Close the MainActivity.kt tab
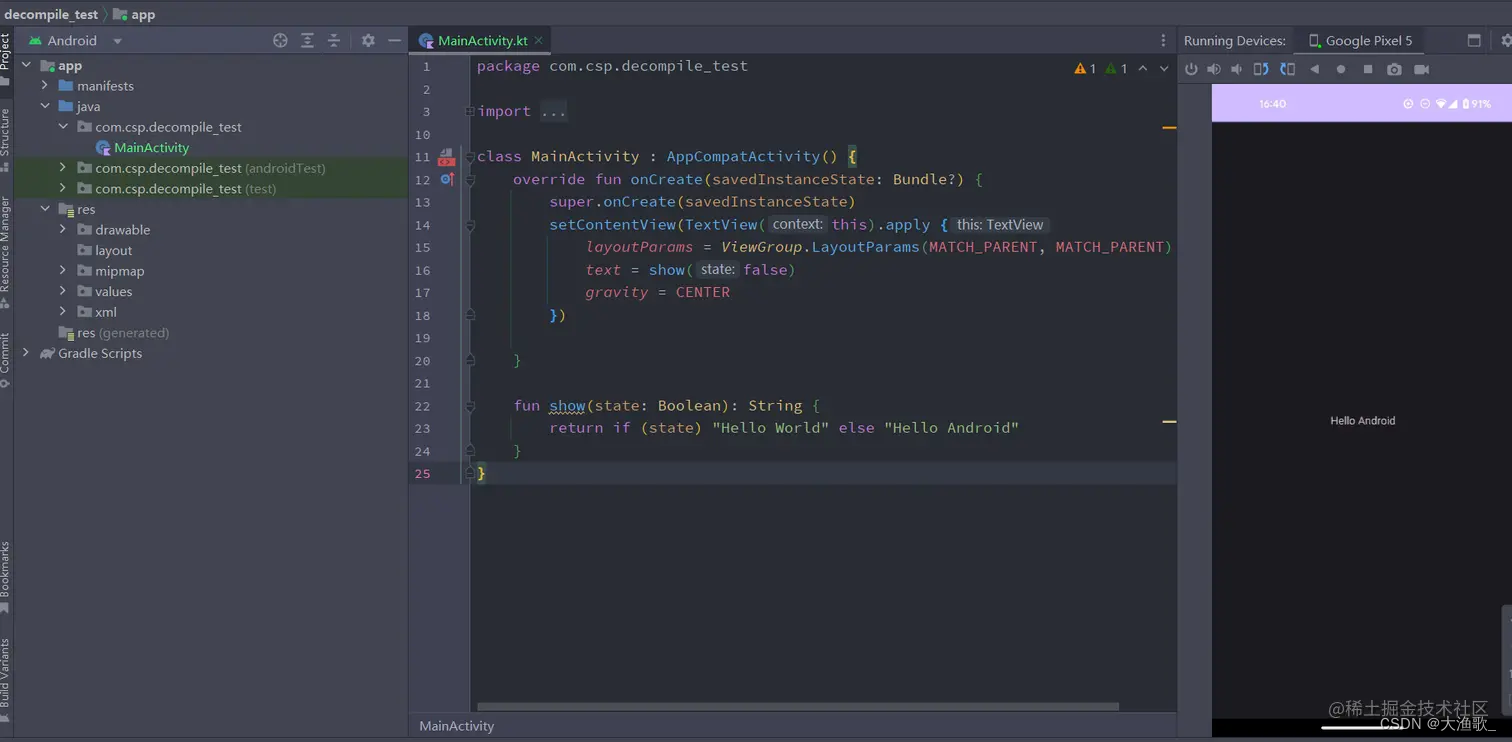 coord(538,40)
